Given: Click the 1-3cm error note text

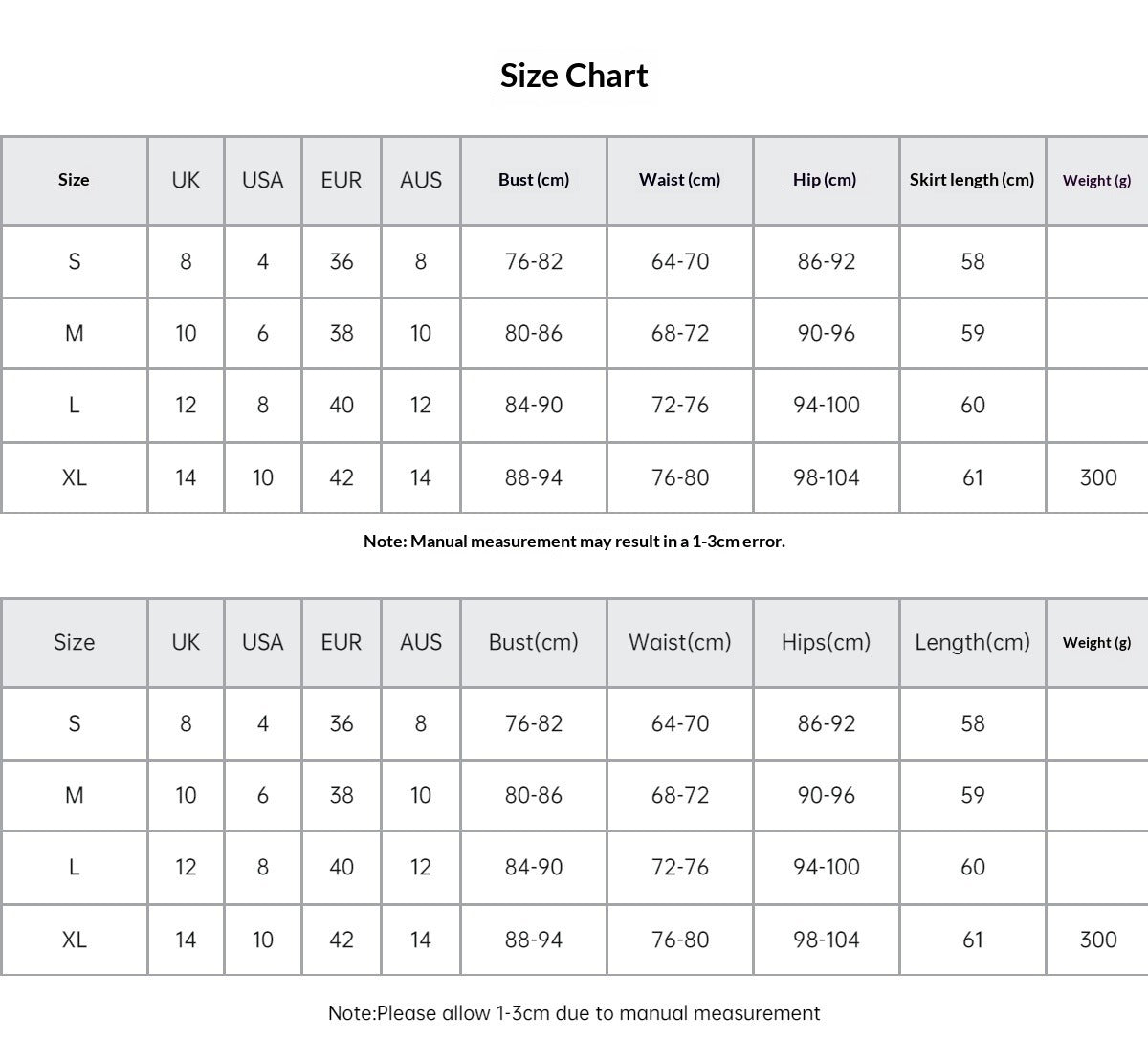Looking at the screenshot, I should pos(574,542).
